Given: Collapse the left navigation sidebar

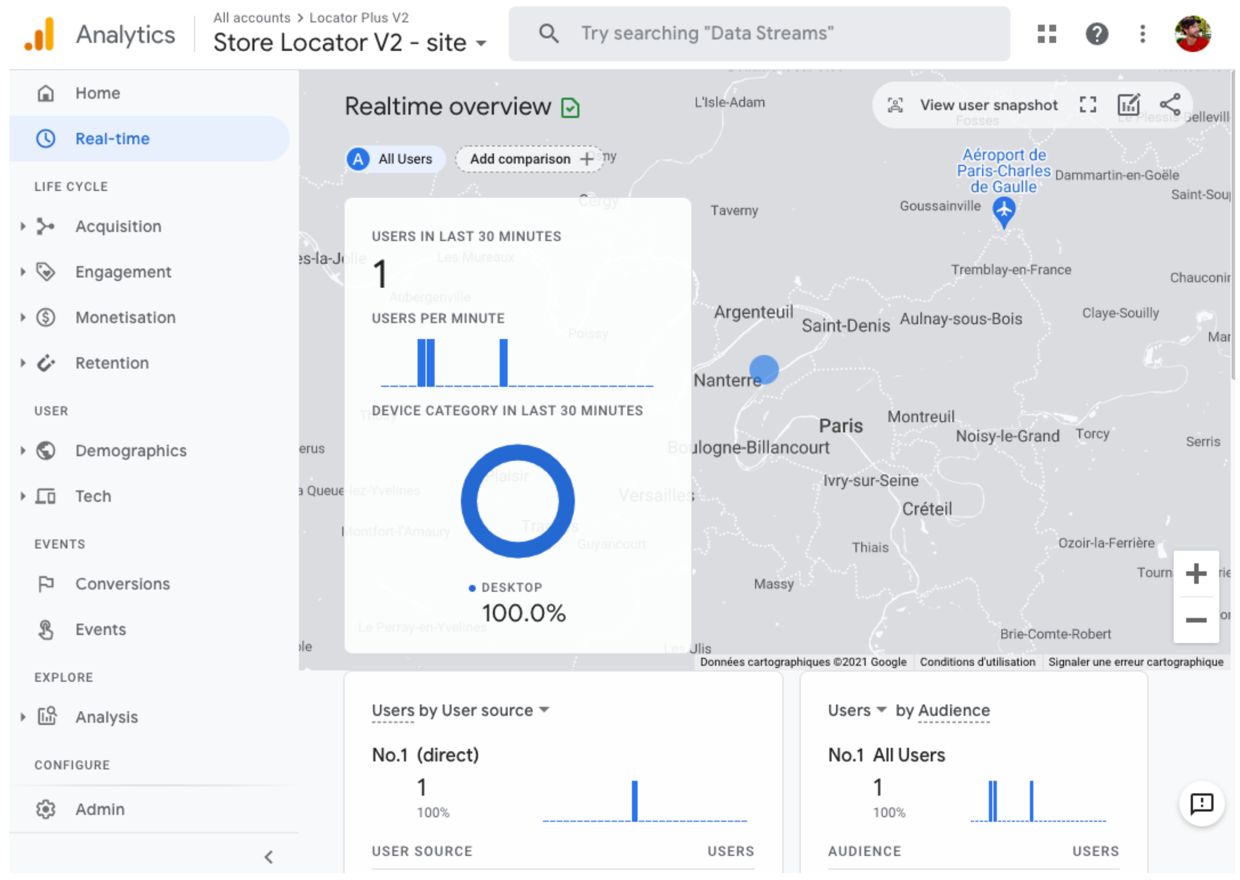Looking at the screenshot, I should 268,856.
